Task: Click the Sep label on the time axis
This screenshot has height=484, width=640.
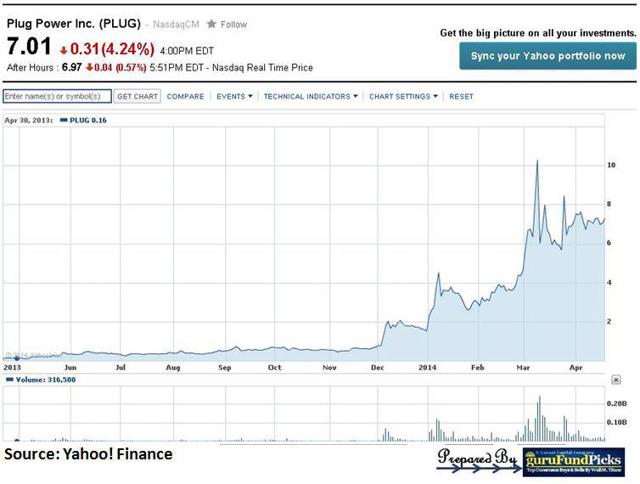Action: [224, 367]
